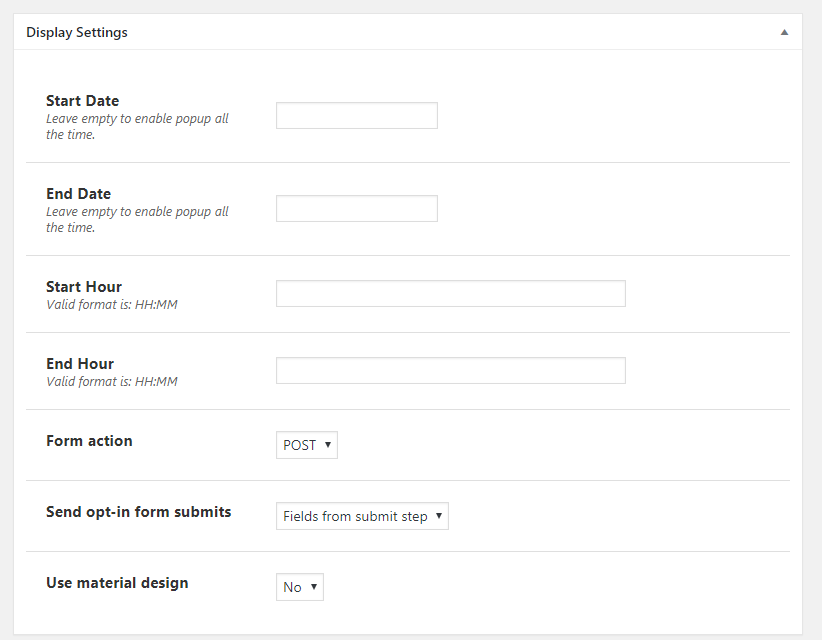822x640 pixels.
Task: Click the Use material design label
Action: tap(117, 583)
